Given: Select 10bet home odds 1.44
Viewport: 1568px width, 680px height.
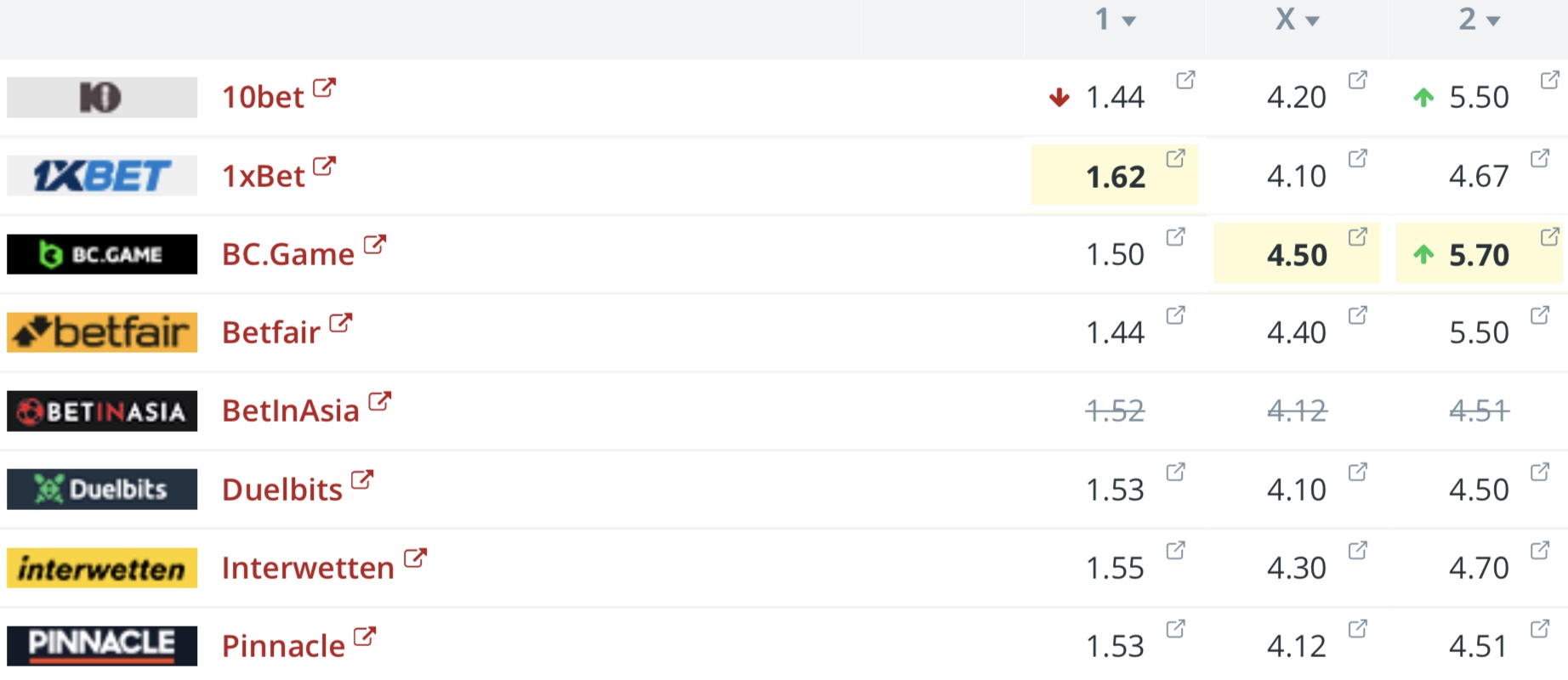Looking at the screenshot, I should point(1115,98).
